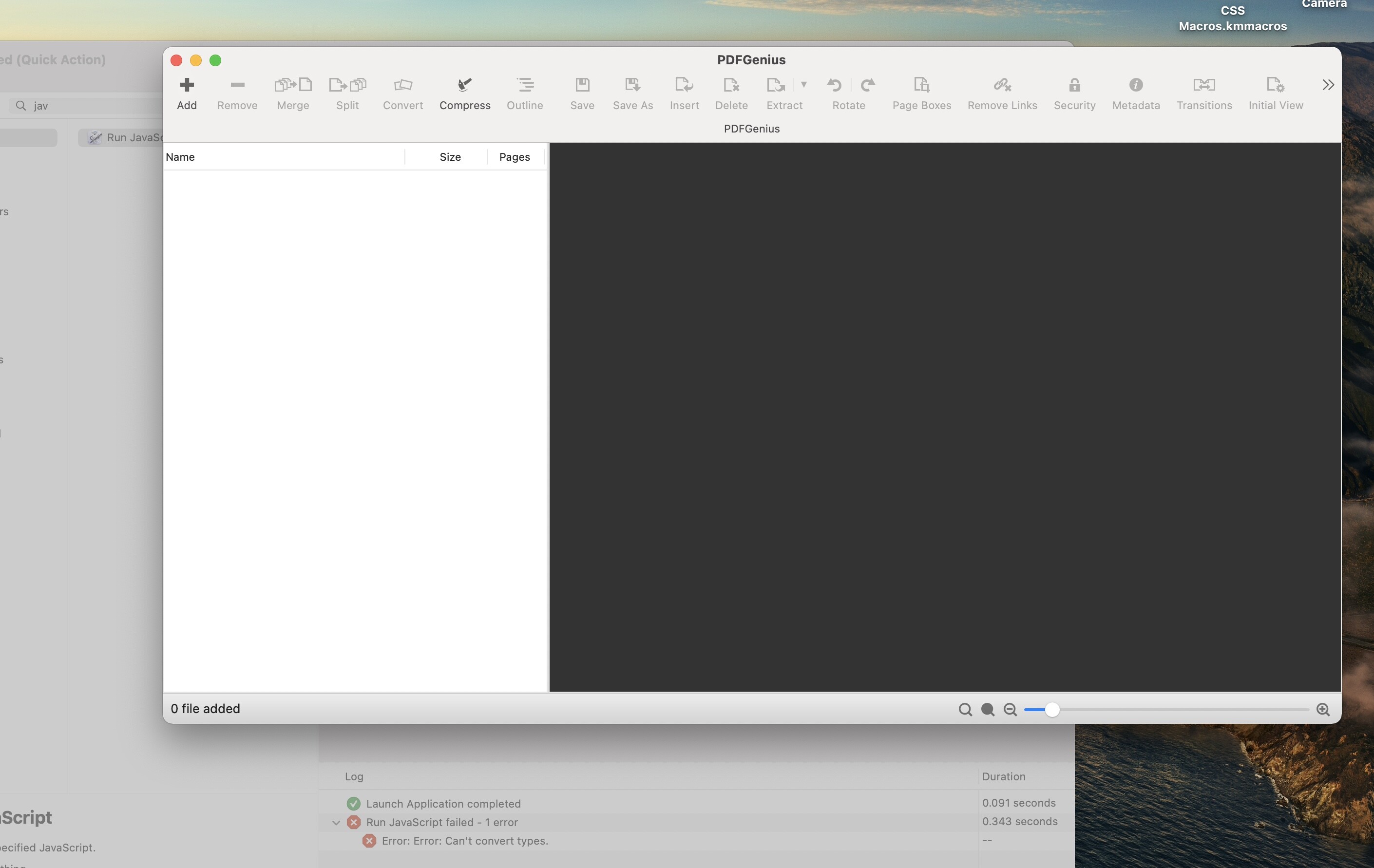This screenshot has width=1374, height=868.
Task: Sort file list by Size column
Action: pyautogui.click(x=446, y=157)
